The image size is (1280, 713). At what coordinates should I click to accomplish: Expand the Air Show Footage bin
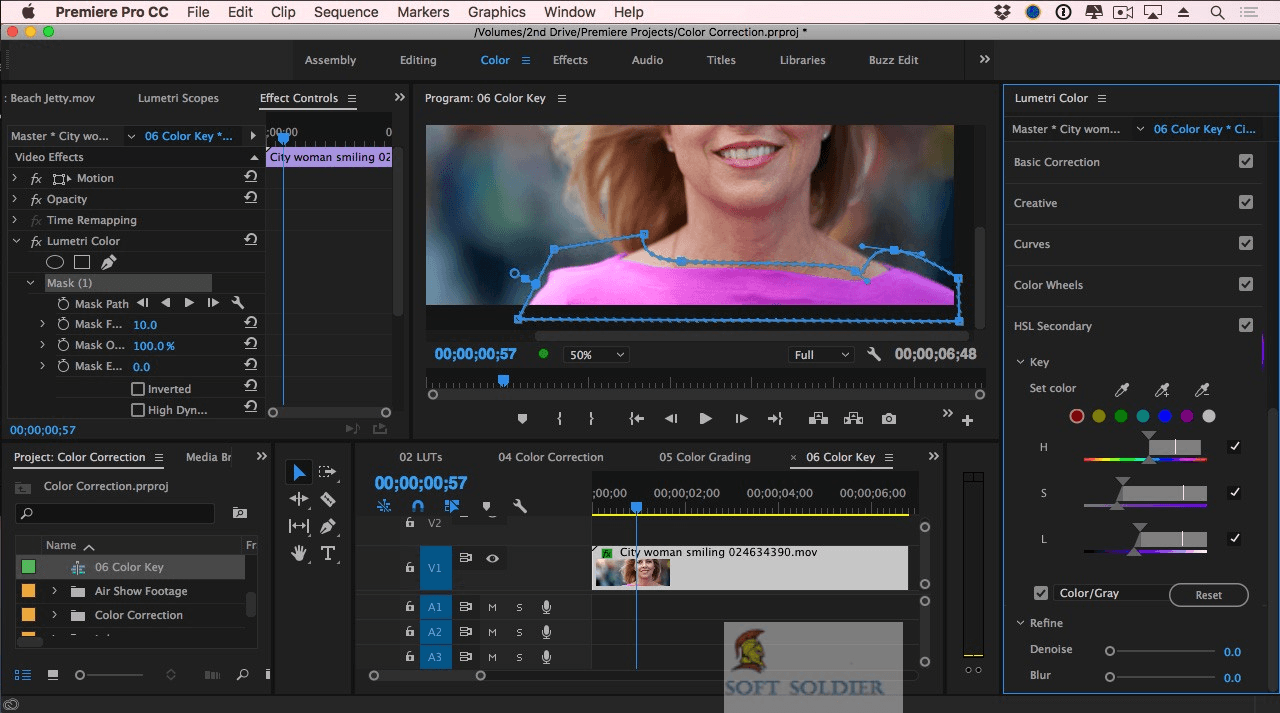pos(54,591)
